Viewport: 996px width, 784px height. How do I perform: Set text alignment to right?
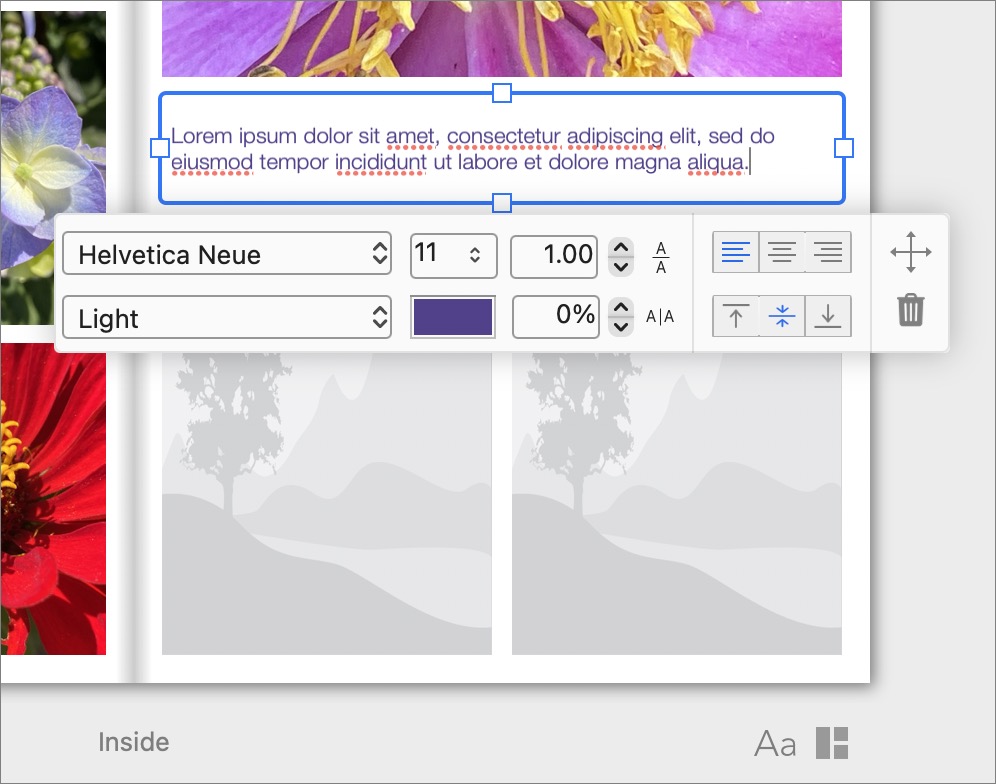tap(828, 253)
